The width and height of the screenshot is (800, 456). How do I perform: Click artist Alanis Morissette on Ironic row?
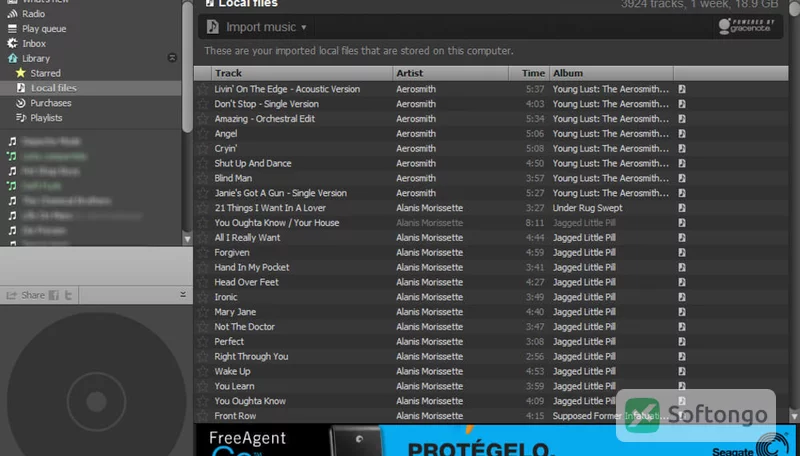(429, 297)
